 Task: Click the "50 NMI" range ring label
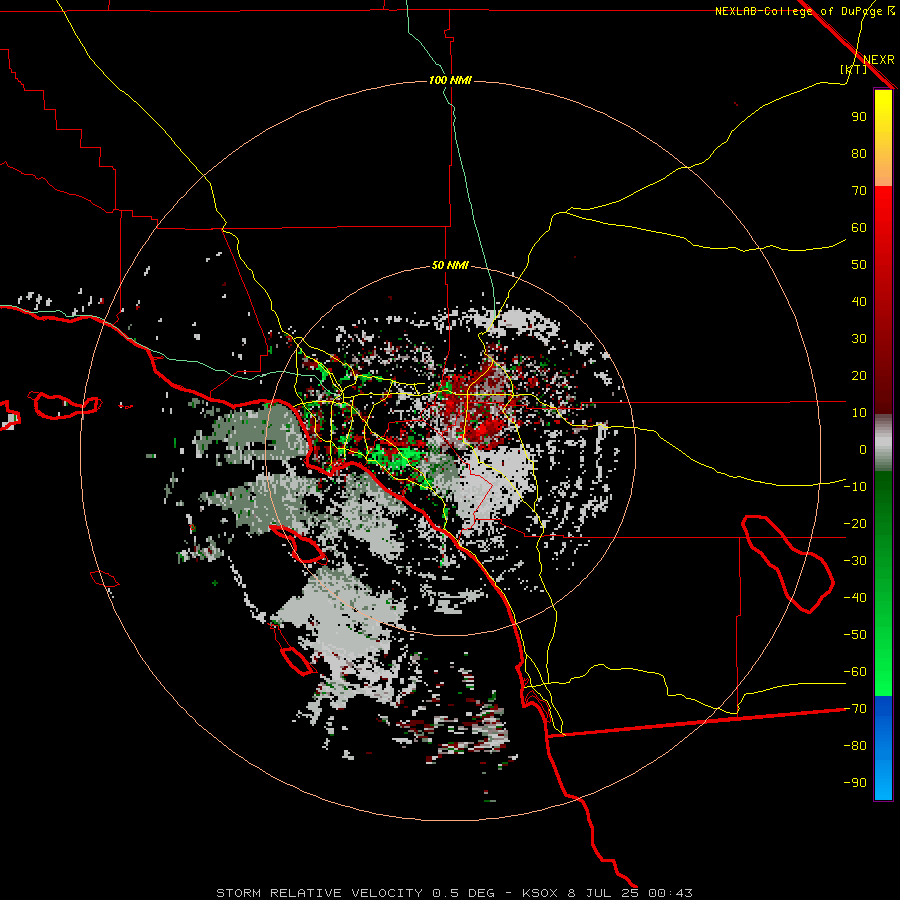tap(450, 265)
